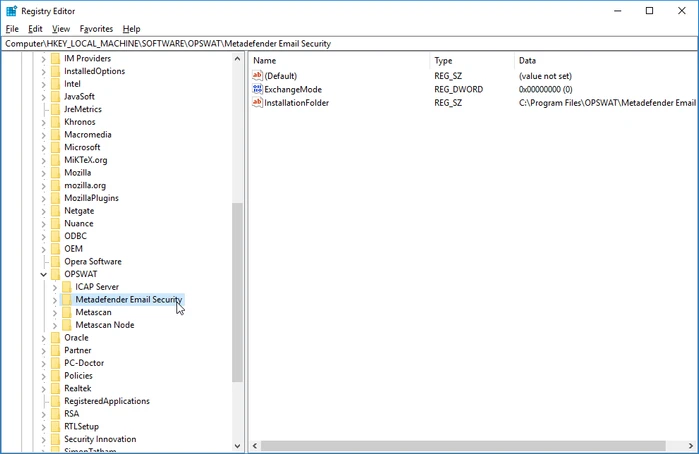Viewport: 699px width, 454px height.
Task: Click the values pane scroll left arrow
Action: tap(255, 446)
